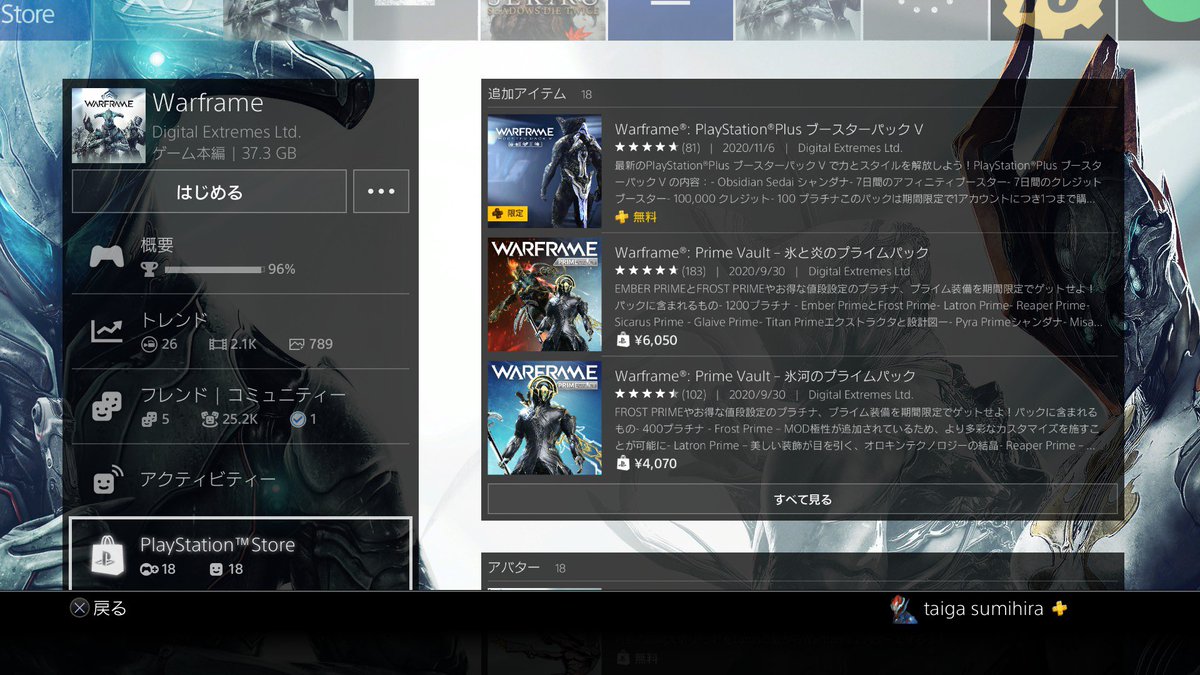Select the activity feed face icon
1200x675 pixels.
pos(107,480)
